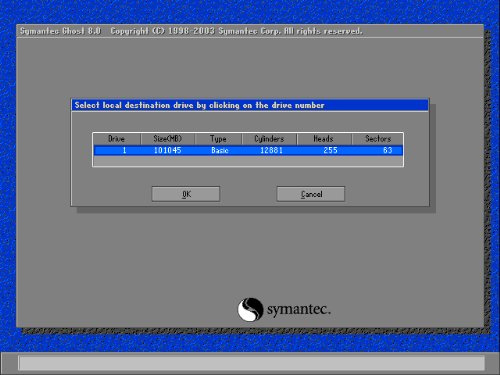Screen dimensions: 500x375
Task: Click the Drive column header
Action: click(117, 139)
